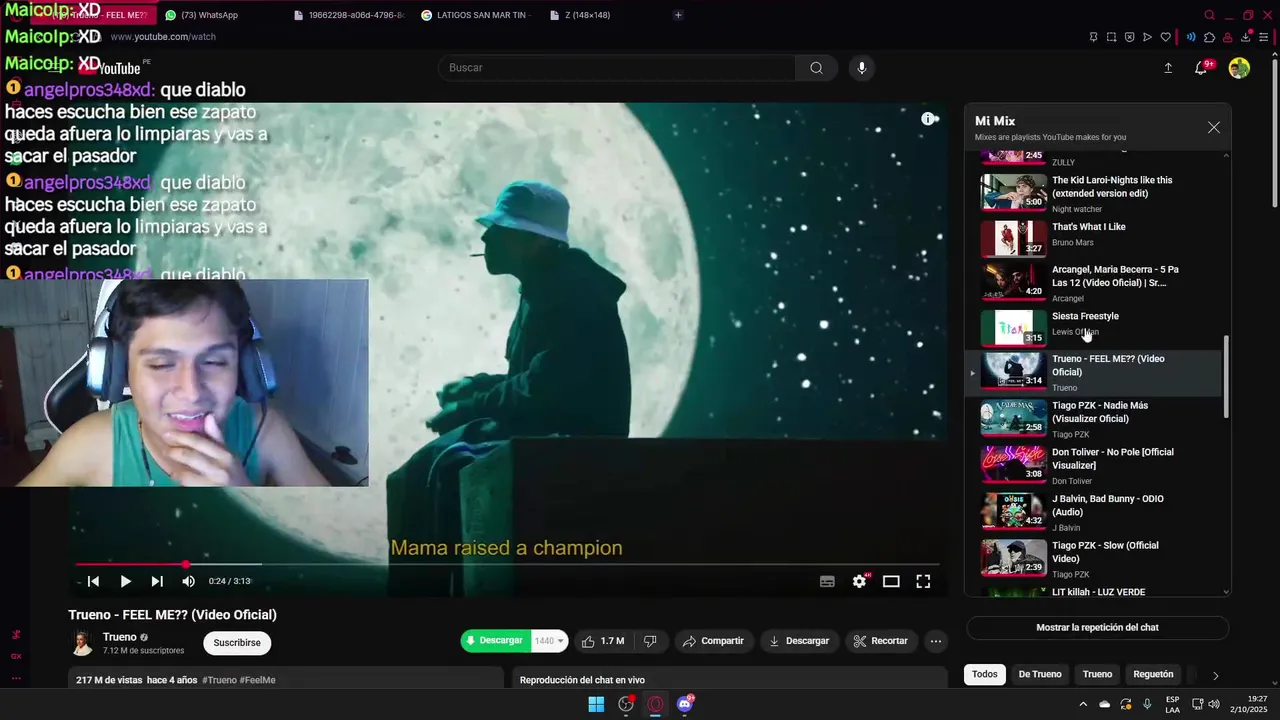Skip to the next video in the player
The height and width of the screenshot is (720, 1280).
(x=157, y=581)
